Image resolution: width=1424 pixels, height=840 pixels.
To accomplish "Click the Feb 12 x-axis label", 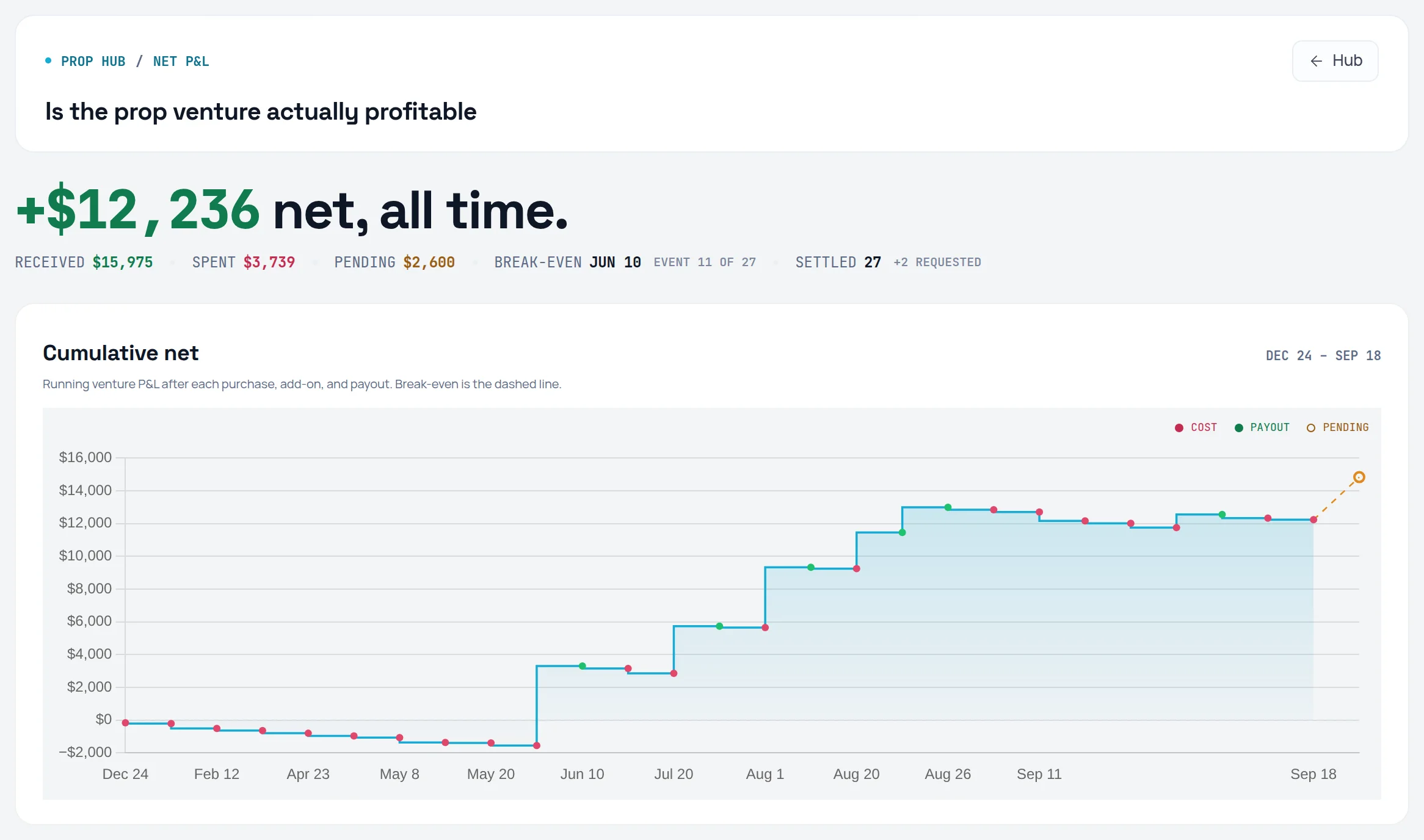I will pyautogui.click(x=217, y=774).
